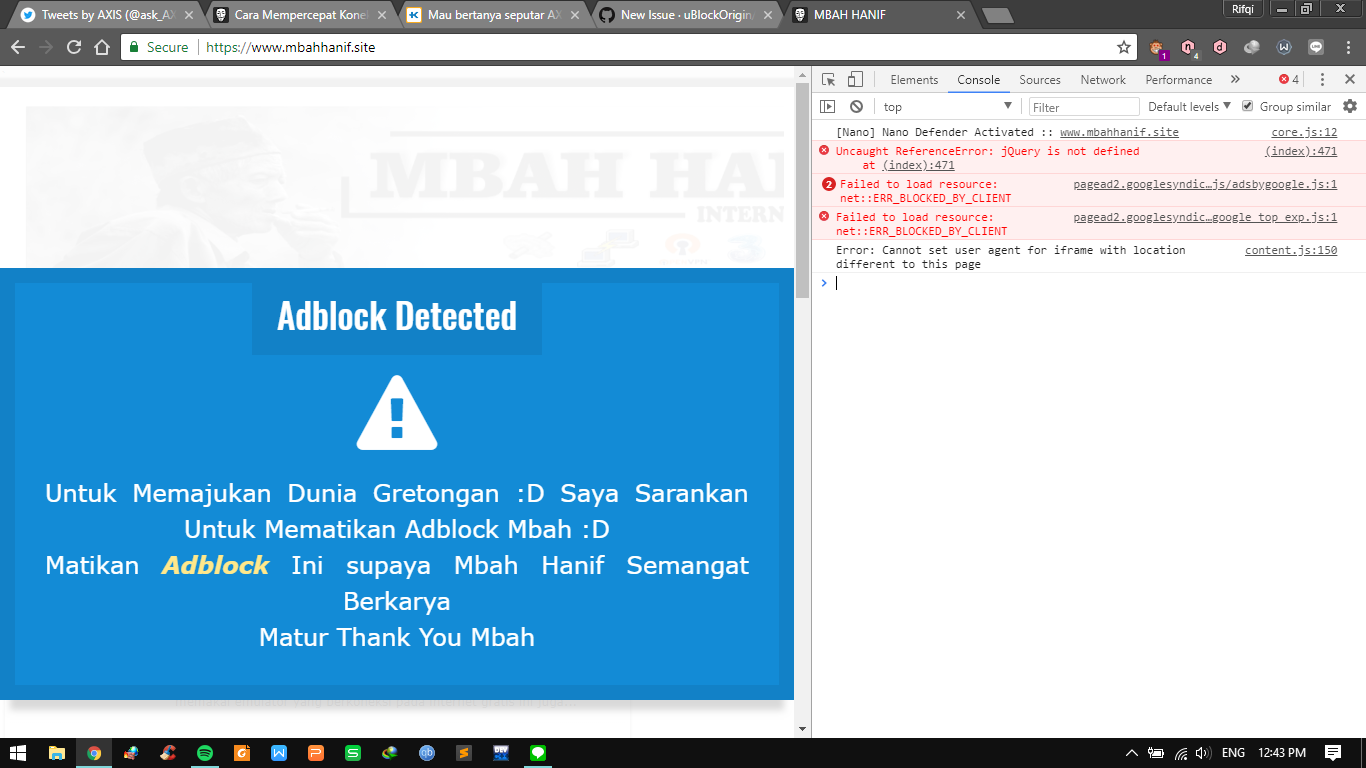Toggle the console sidebar panel icon
The height and width of the screenshot is (768, 1366).
[828, 106]
